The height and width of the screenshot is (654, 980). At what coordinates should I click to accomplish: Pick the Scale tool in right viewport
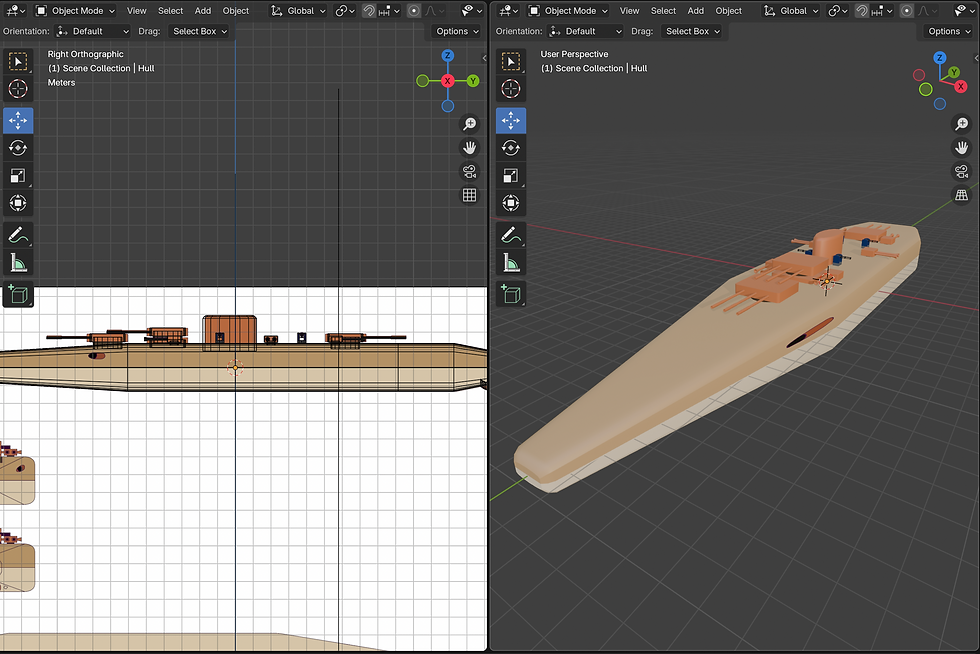click(x=511, y=176)
